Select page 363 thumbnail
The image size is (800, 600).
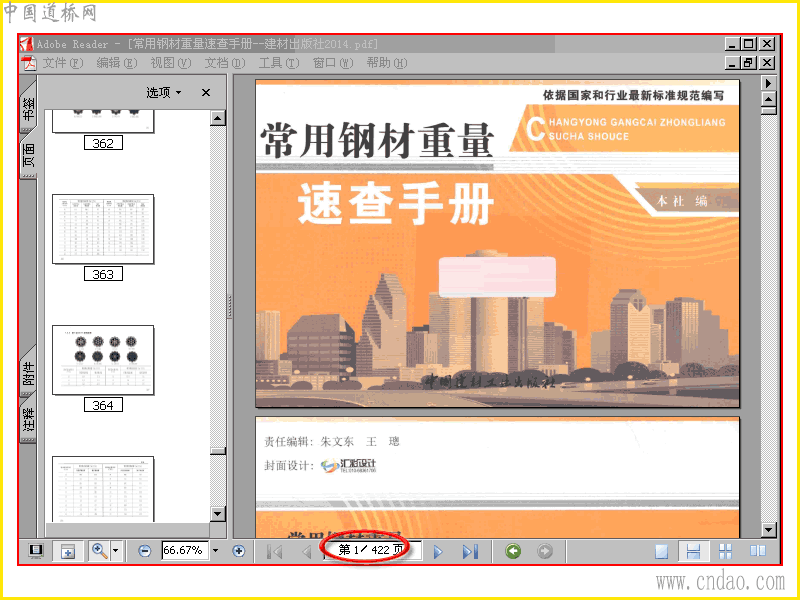(103, 229)
